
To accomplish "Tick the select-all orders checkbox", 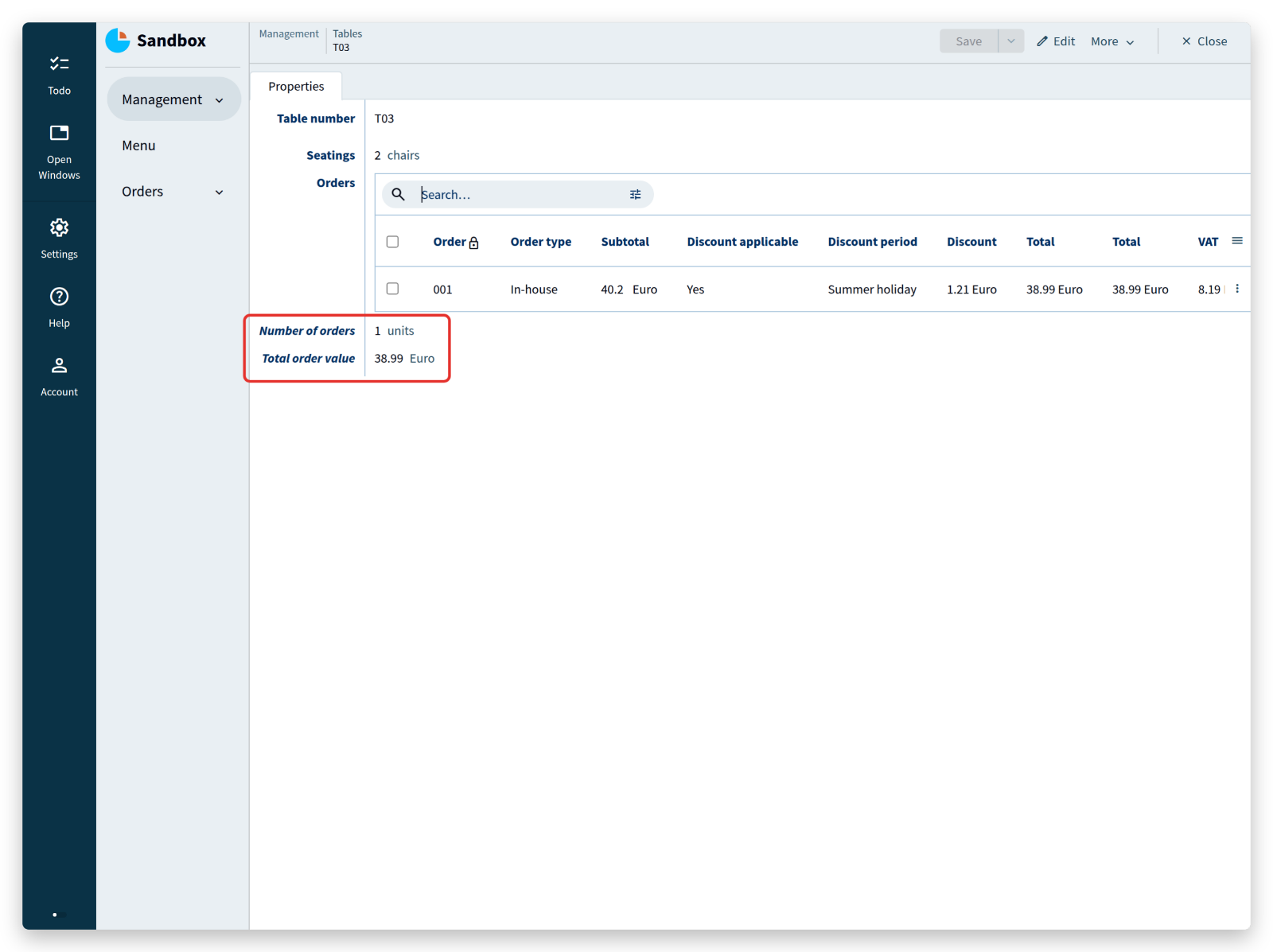I will pos(392,242).
